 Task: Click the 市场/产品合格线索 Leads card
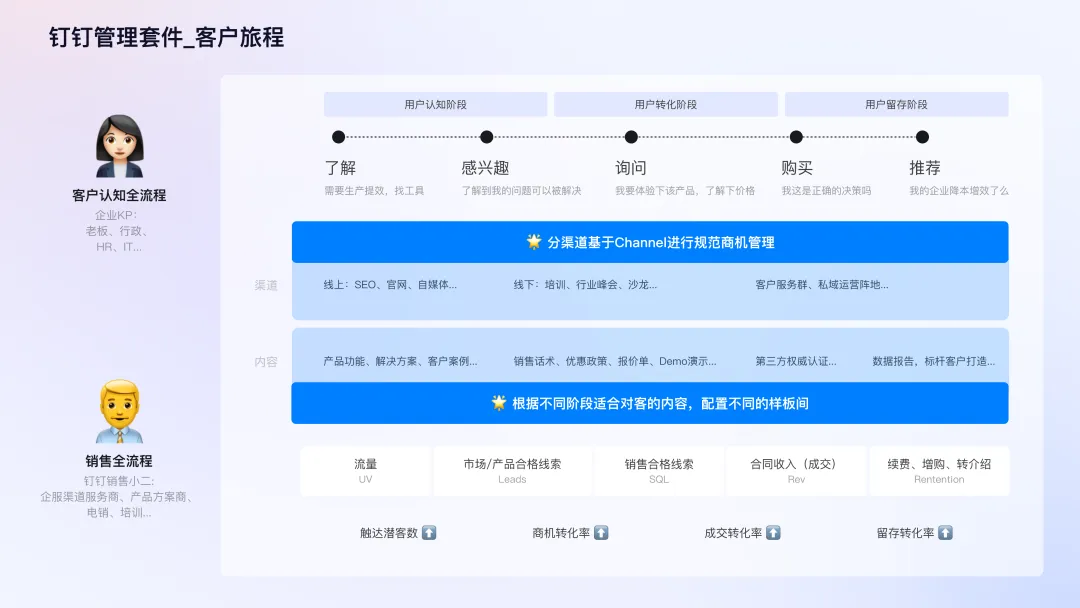512,471
